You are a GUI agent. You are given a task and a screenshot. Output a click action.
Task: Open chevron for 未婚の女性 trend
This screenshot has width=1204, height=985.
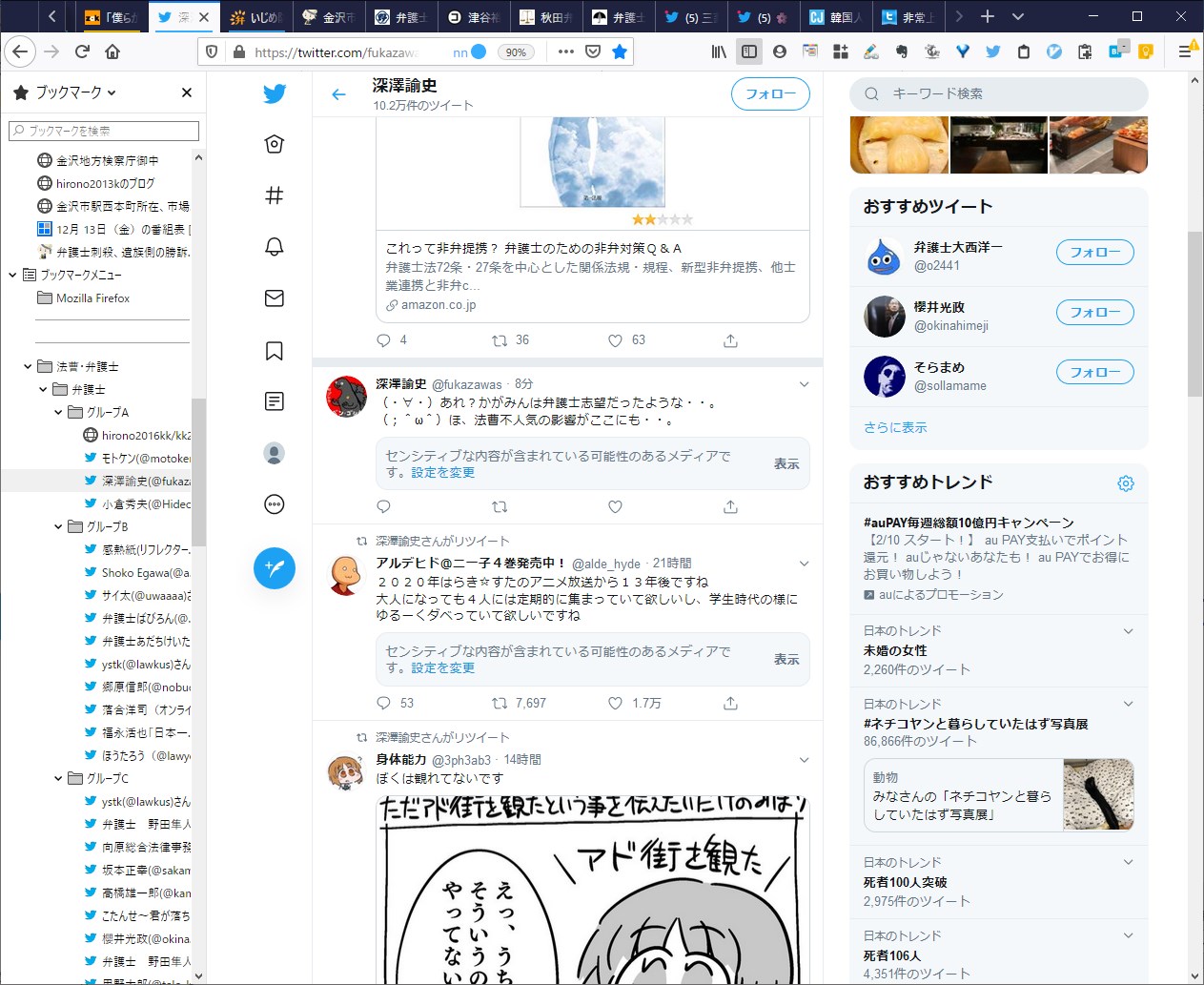click(1129, 631)
